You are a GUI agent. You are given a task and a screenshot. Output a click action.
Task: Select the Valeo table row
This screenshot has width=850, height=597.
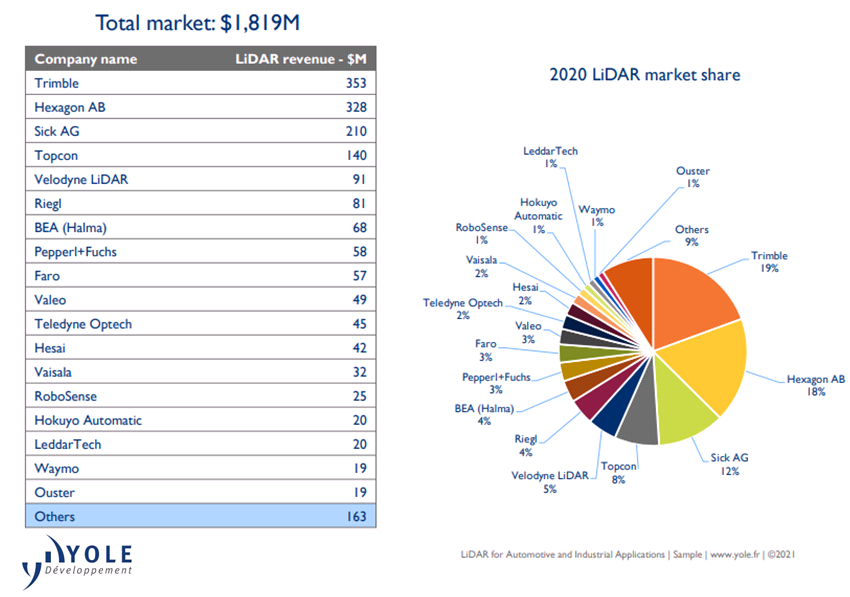pos(201,299)
